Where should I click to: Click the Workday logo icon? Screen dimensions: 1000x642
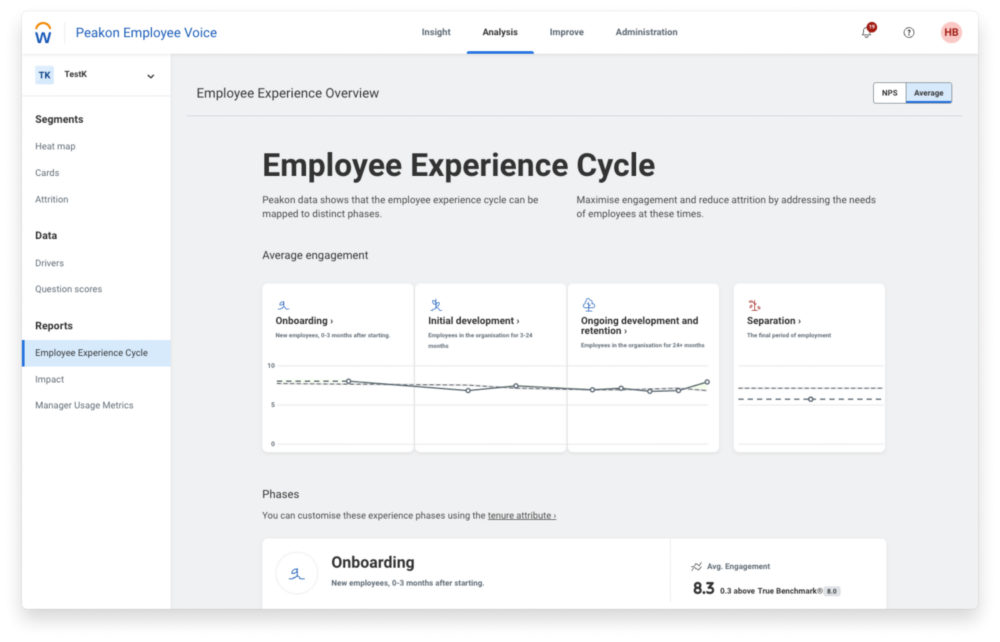(43, 33)
